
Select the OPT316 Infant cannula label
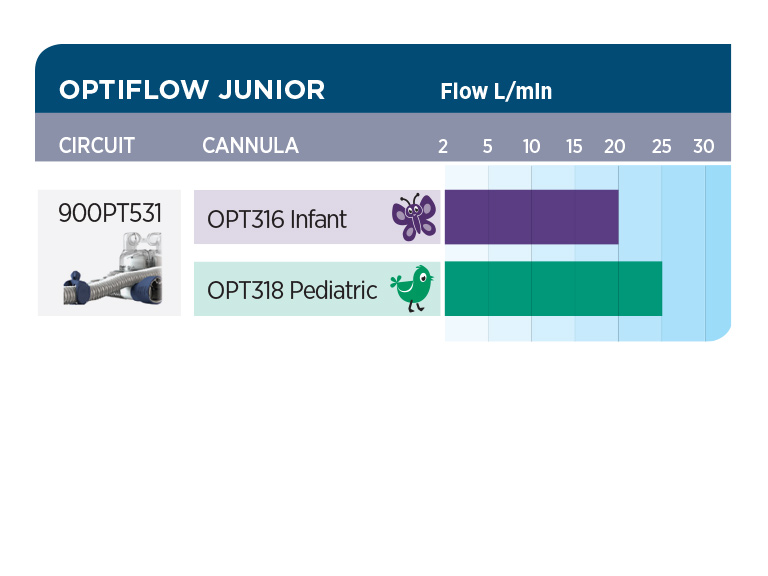[277, 219]
